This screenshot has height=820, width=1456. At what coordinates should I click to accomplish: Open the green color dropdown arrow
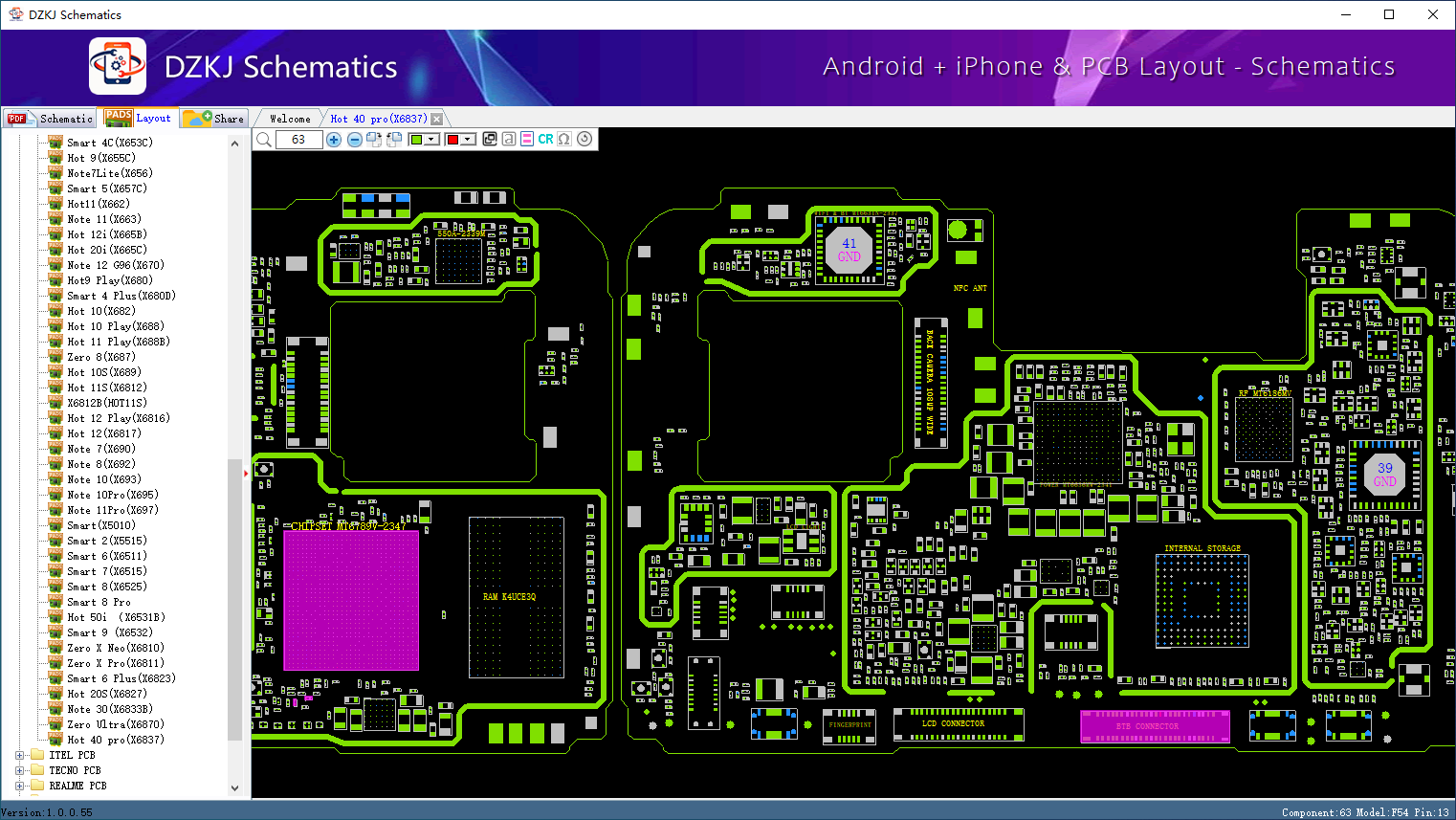point(432,140)
